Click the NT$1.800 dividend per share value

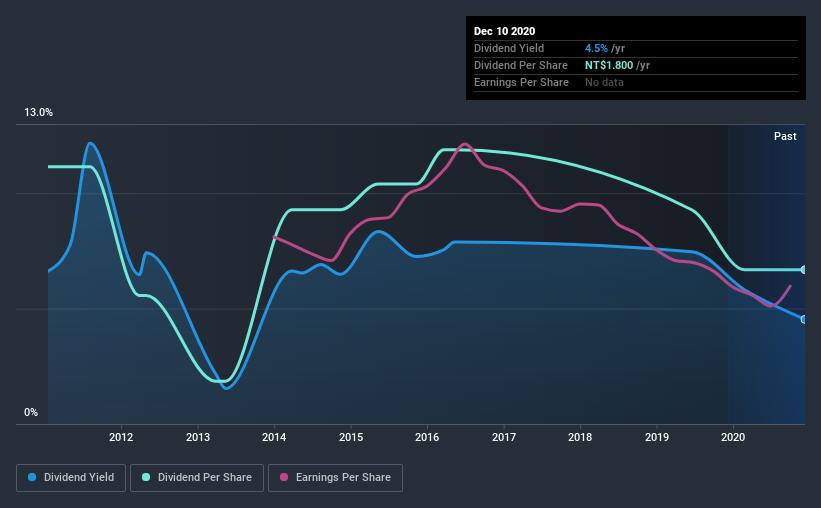tap(609, 65)
